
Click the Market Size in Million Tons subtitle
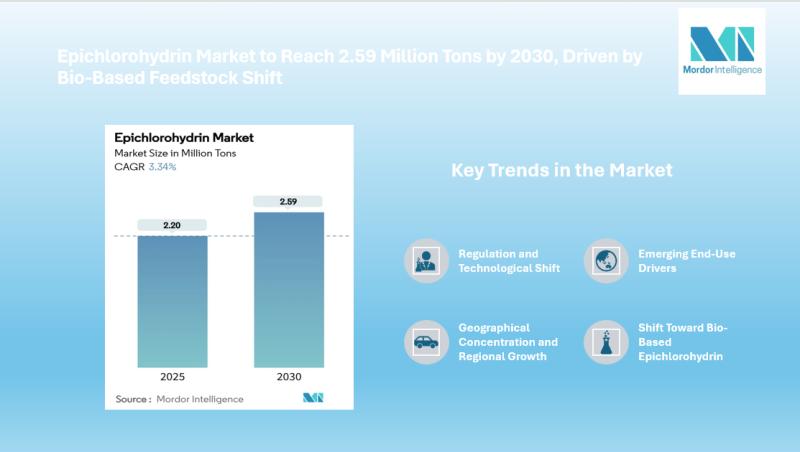pos(175,153)
